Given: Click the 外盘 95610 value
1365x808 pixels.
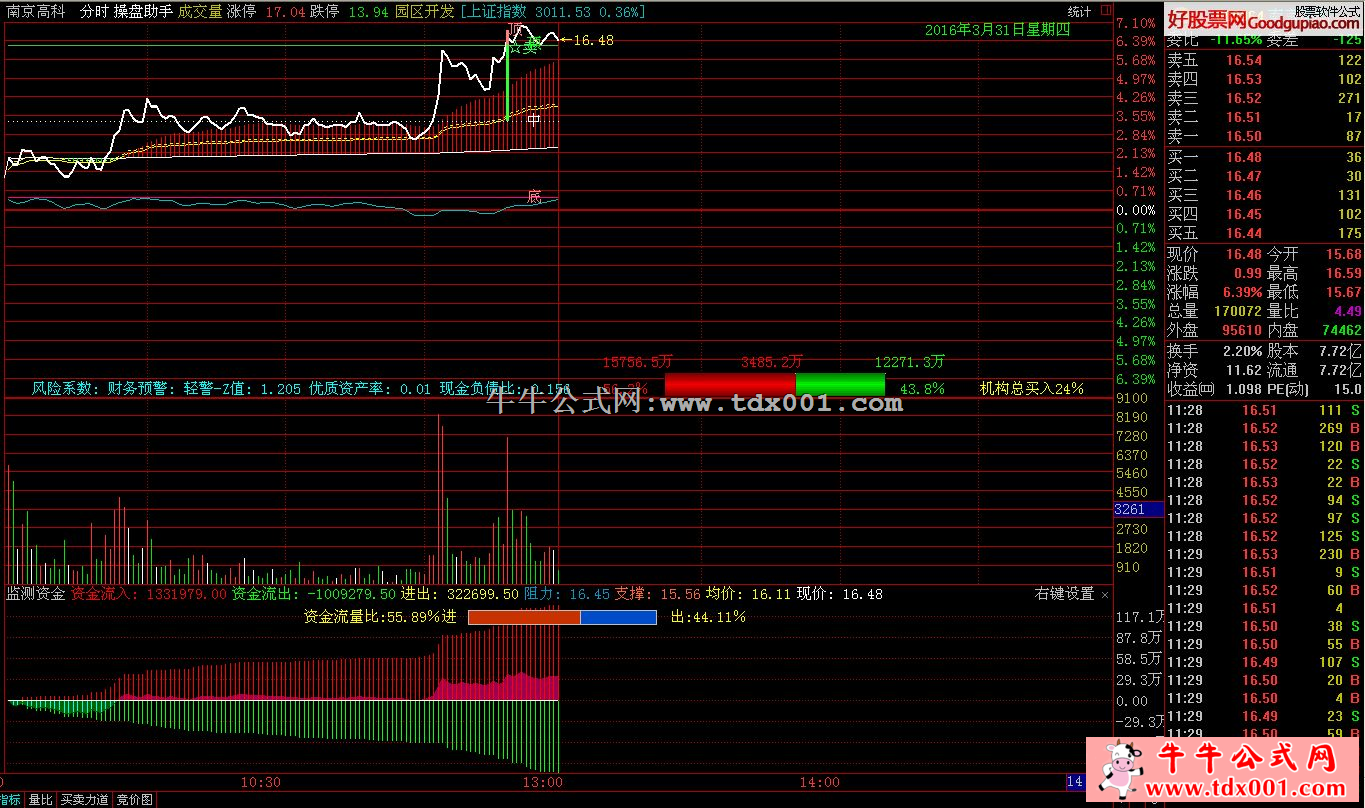Looking at the screenshot, I should click(x=1242, y=330).
